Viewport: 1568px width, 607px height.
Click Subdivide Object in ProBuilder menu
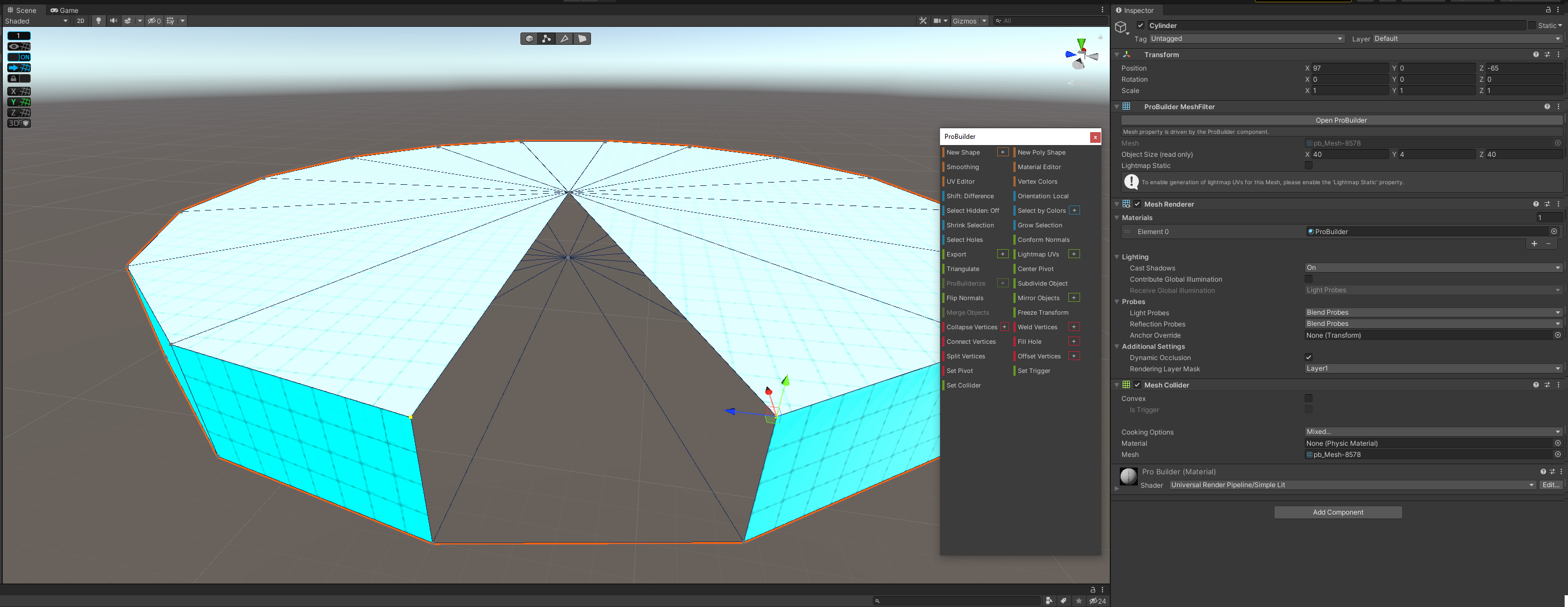pyautogui.click(x=1042, y=283)
